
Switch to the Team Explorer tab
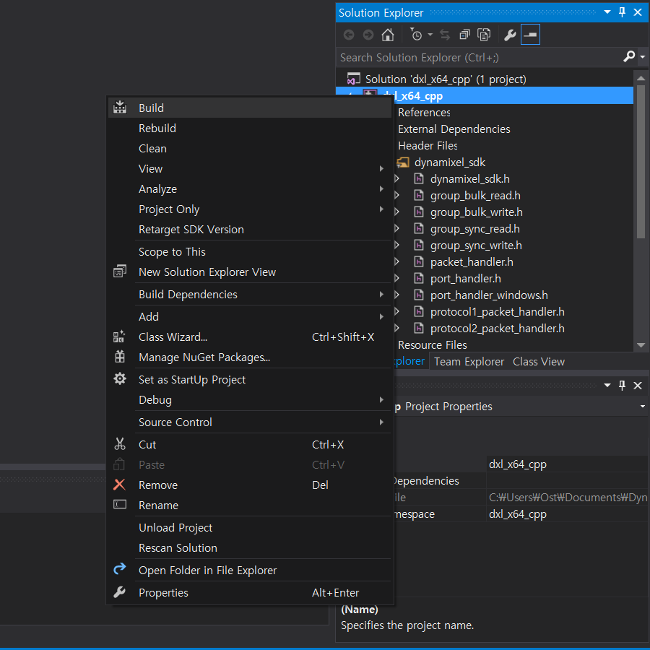469,362
